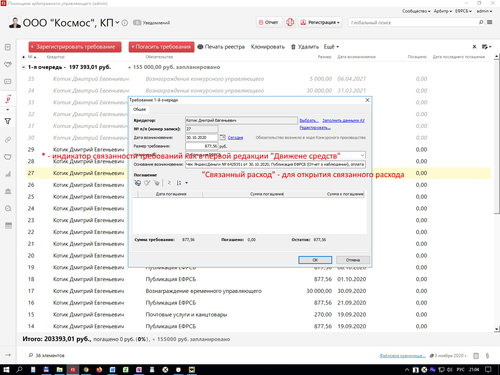Click the Редактировать... link
Viewport: 500px width, 375px height.
[x=315, y=128]
